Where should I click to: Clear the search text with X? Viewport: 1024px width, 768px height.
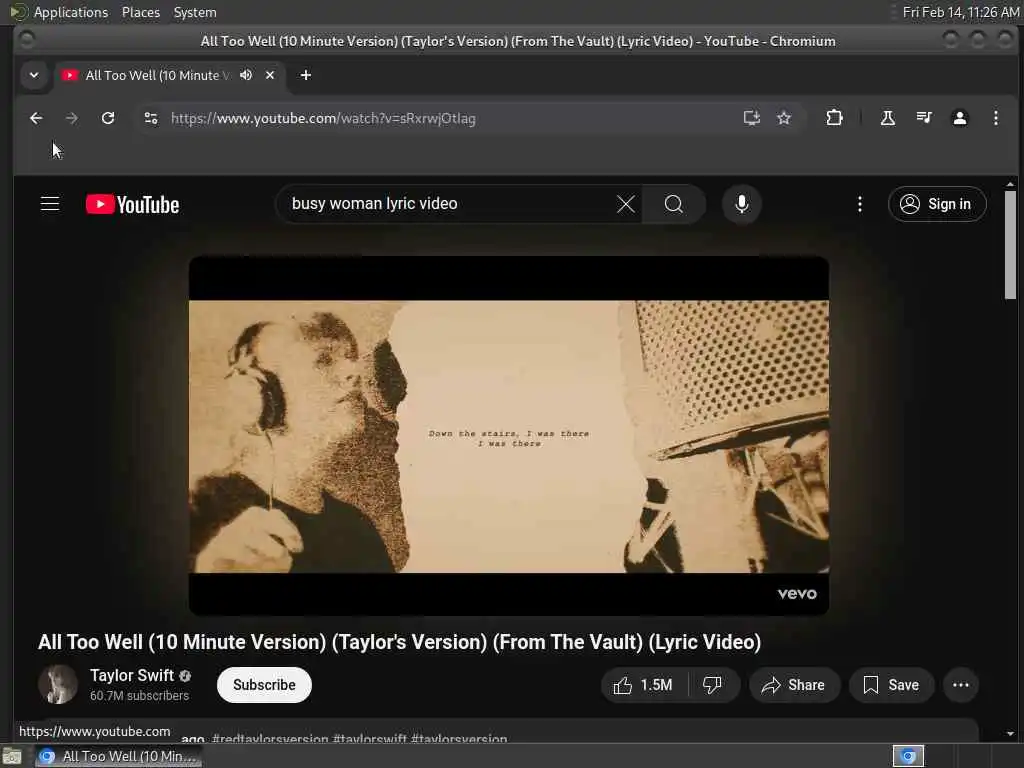point(626,204)
